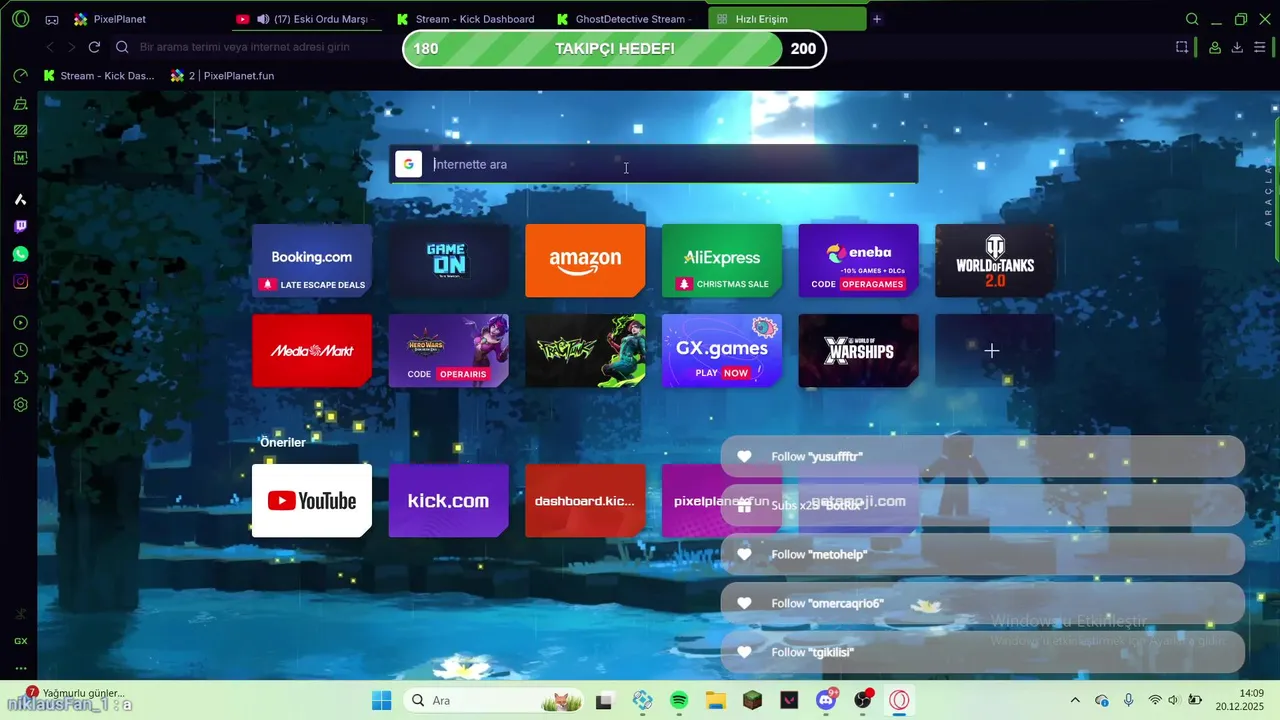Open the Stream - Kick Das... bookmark
This screenshot has width=1280, height=720.
click(x=99, y=75)
